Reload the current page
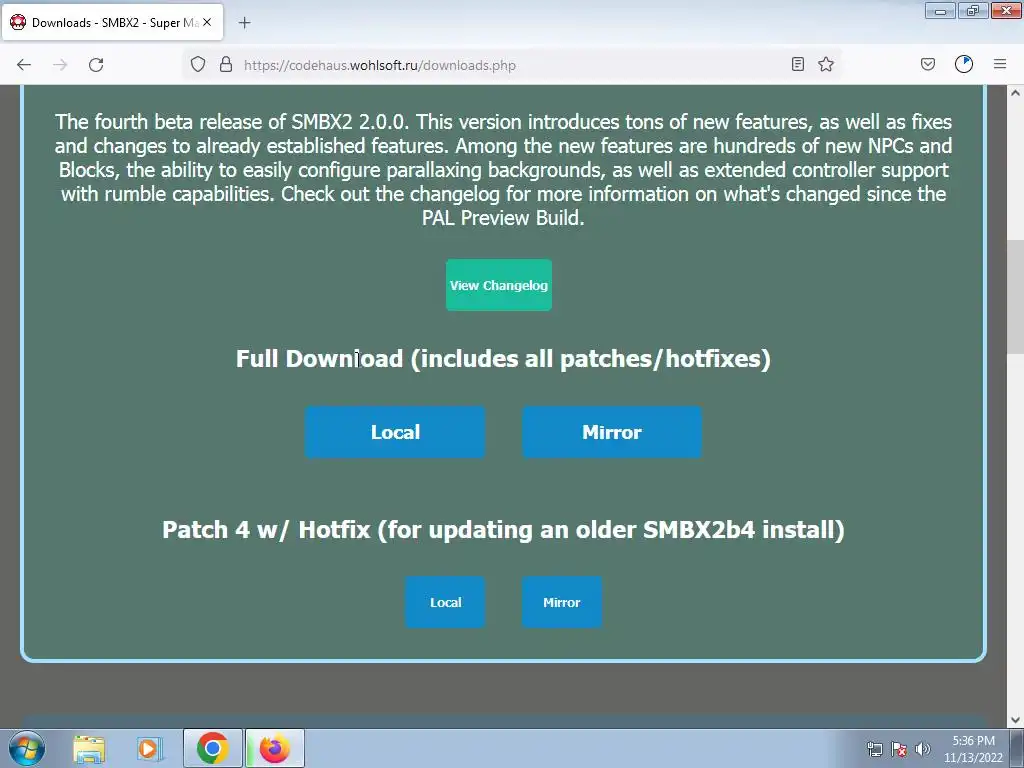 tap(96, 65)
